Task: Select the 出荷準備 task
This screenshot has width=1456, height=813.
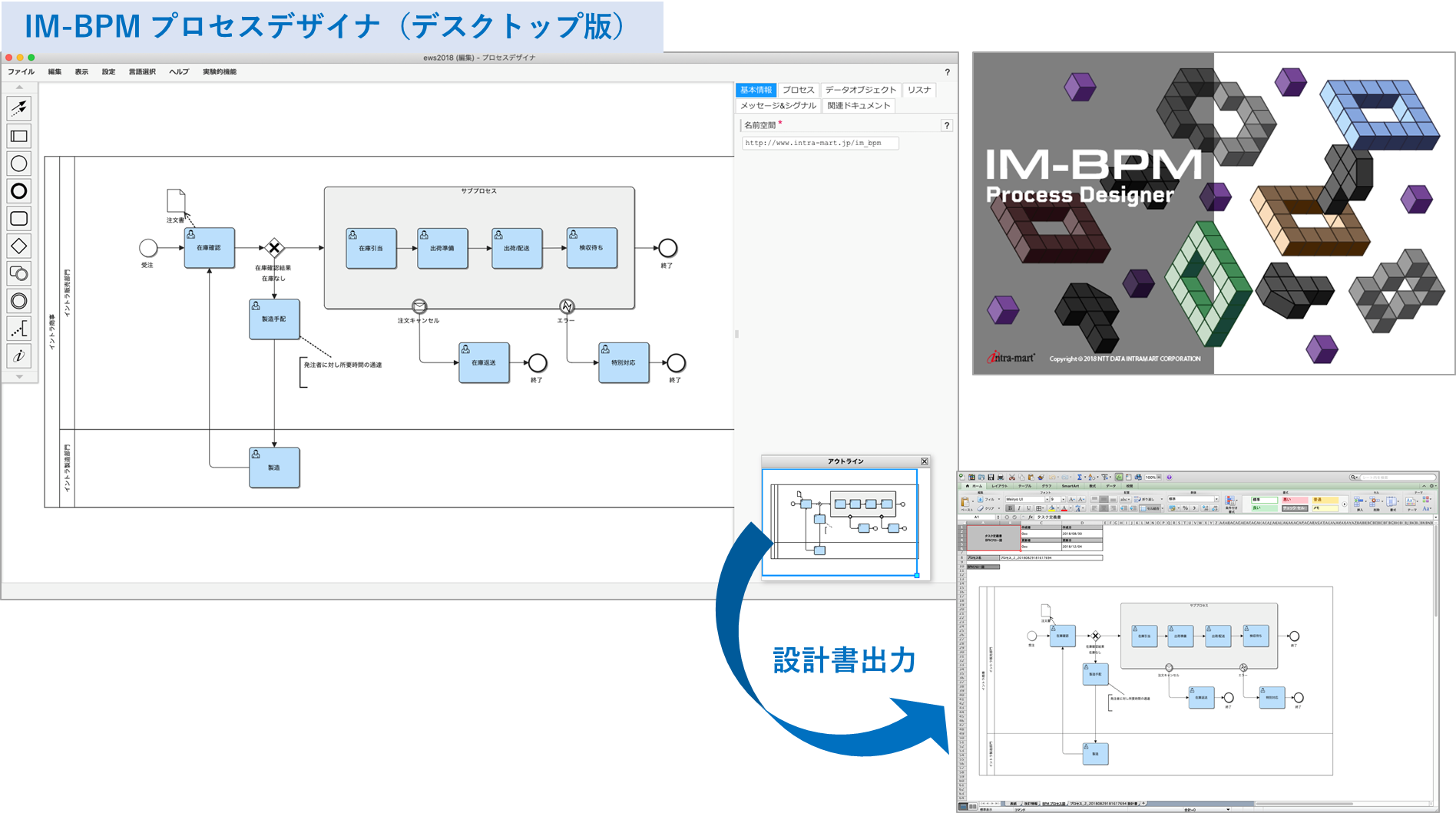Action: [442, 248]
